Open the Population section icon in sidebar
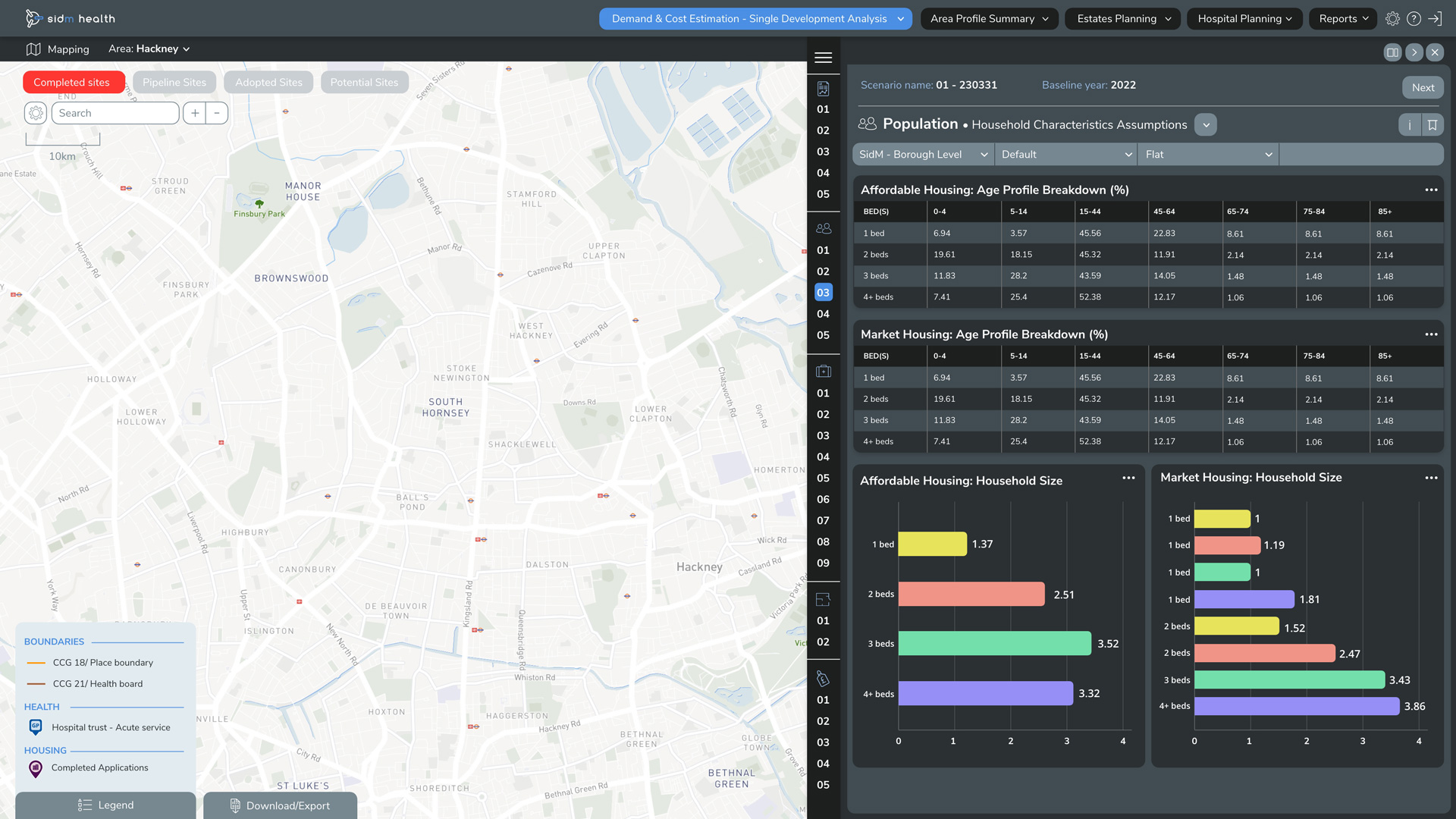1456x819 pixels. (823, 228)
